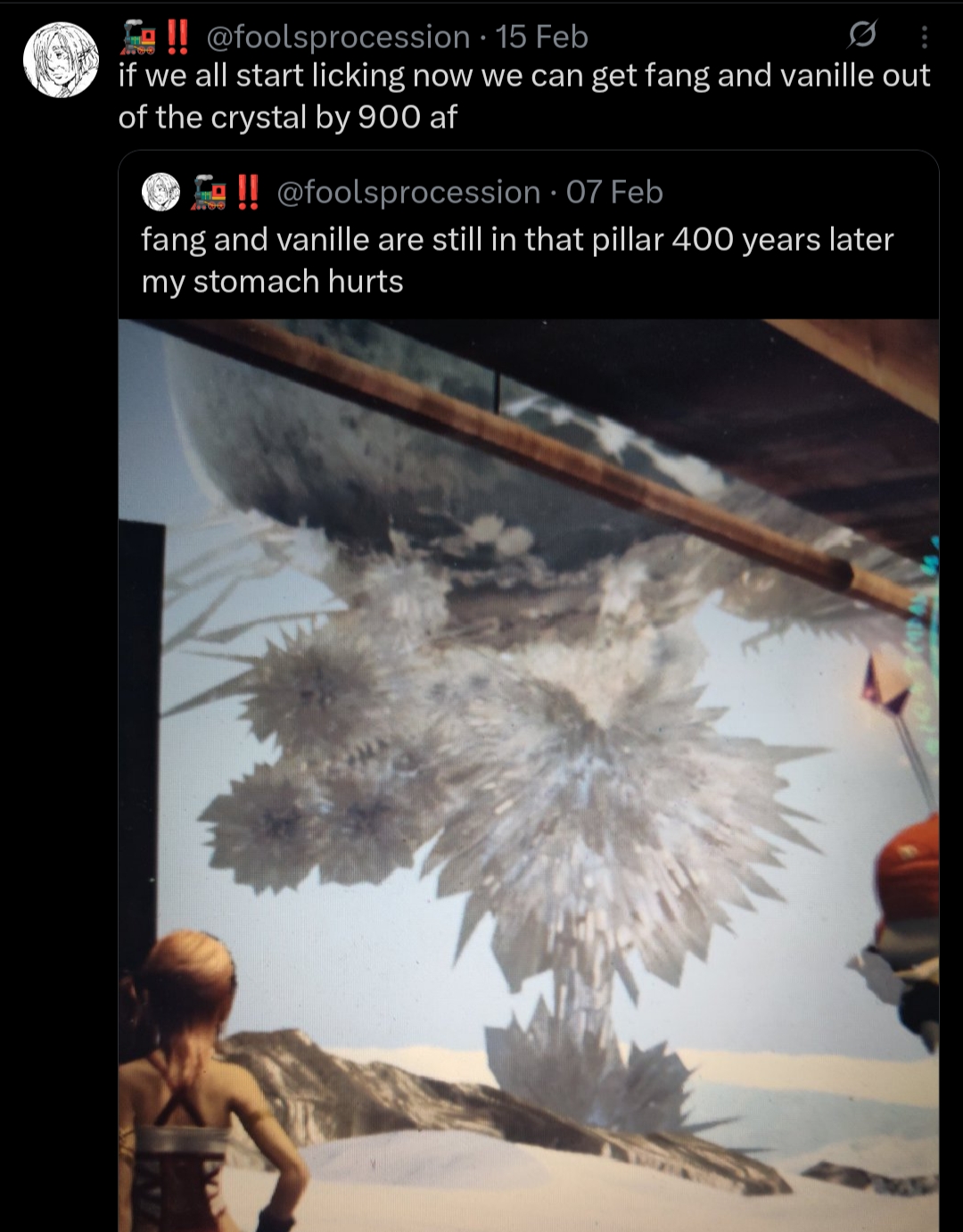963x1232 pixels.
Task: Tap the small avatar in the quoted tweet
Action: pos(161,192)
